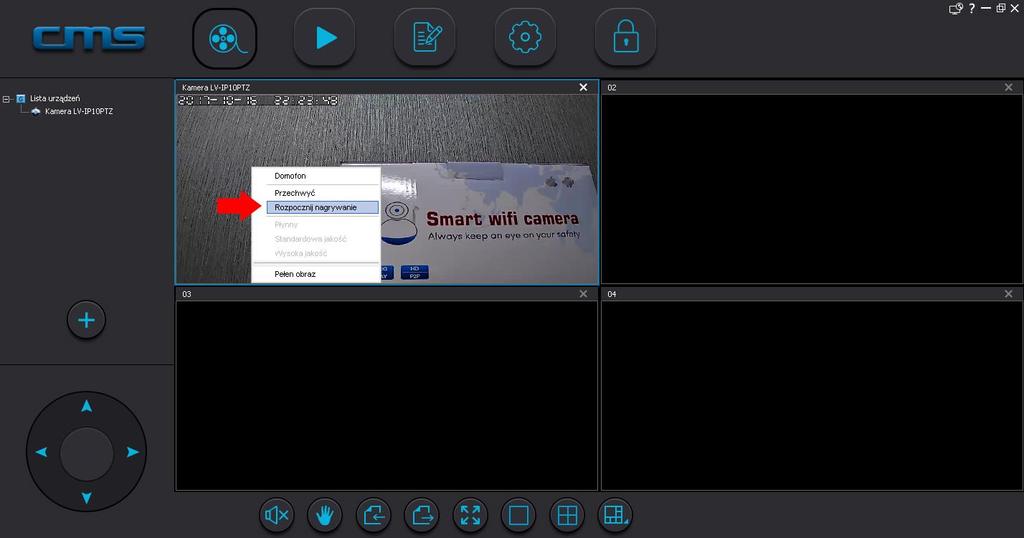Open the multi-view layout options icon
This screenshot has height=538, width=1024.
point(615,515)
